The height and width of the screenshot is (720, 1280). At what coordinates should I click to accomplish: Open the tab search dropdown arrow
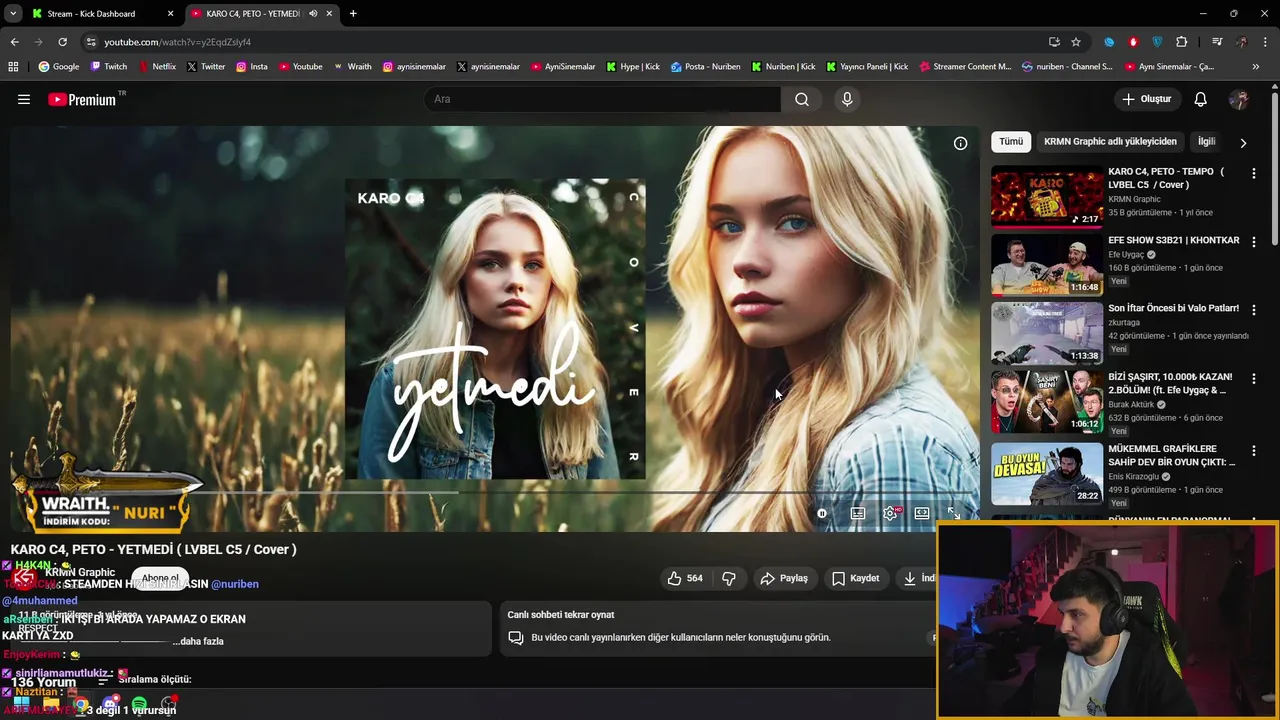(x=12, y=14)
